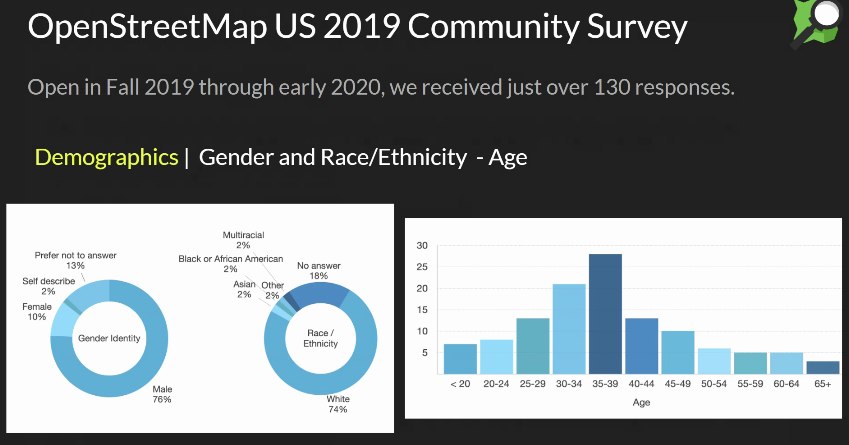Click the 50-54 age bar
Screen dimensions: 849x445
pos(714,361)
